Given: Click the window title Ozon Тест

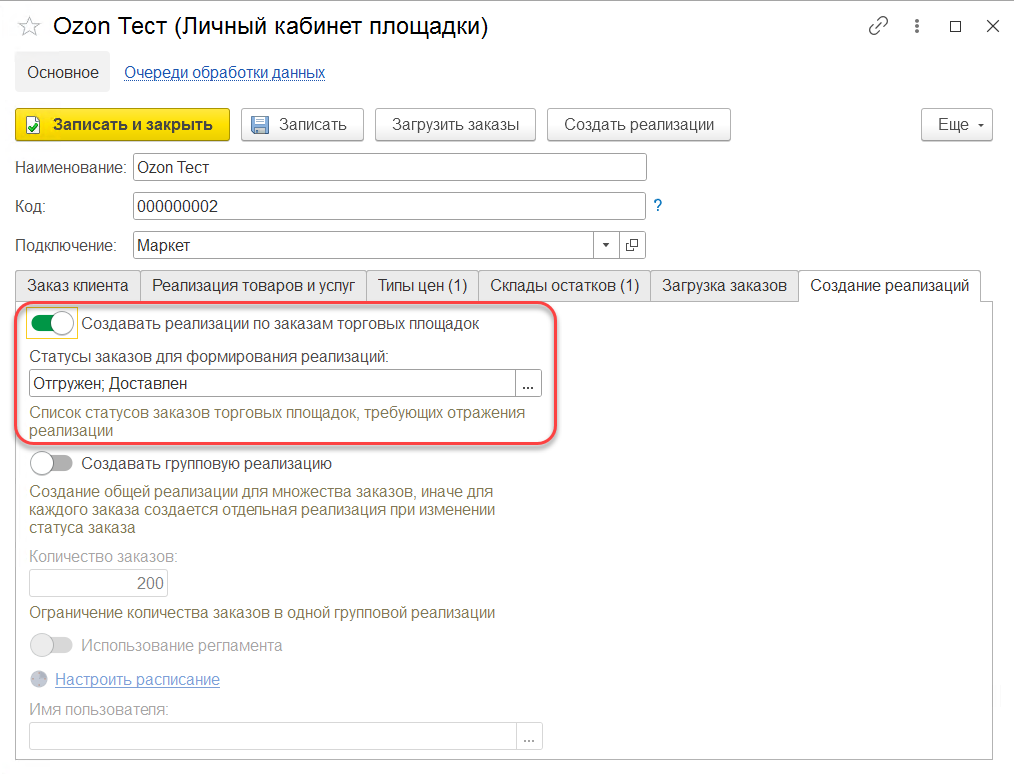Looking at the screenshot, I should point(270,27).
